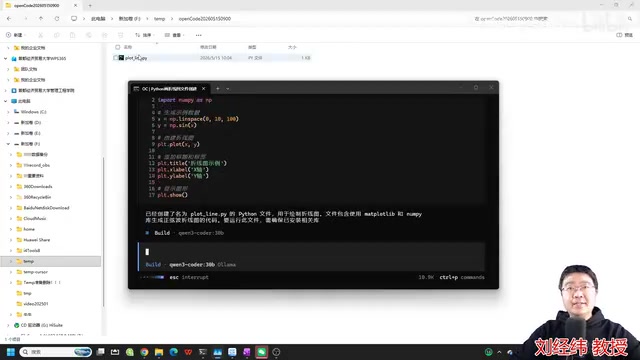This screenshot has width=640, height=360.
Task: Click the rename icon in Explorer toolbar
Action: pos(89,35)
